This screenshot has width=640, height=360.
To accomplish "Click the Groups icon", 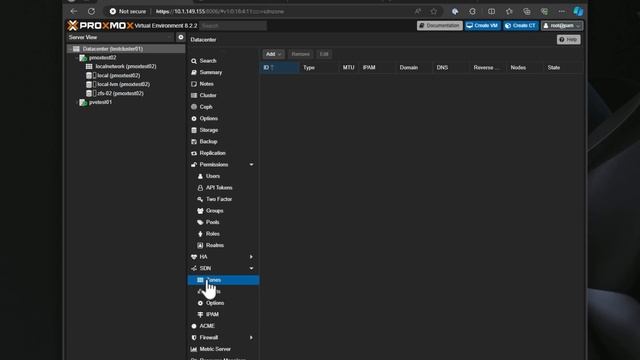I will click(x=200, y=211).
